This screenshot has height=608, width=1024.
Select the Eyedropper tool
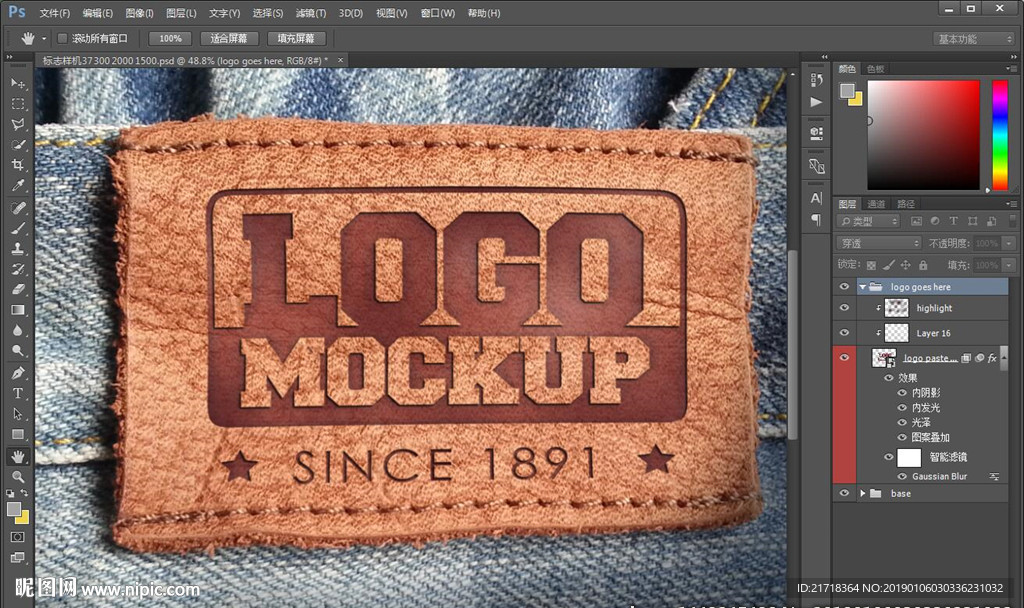18,186
